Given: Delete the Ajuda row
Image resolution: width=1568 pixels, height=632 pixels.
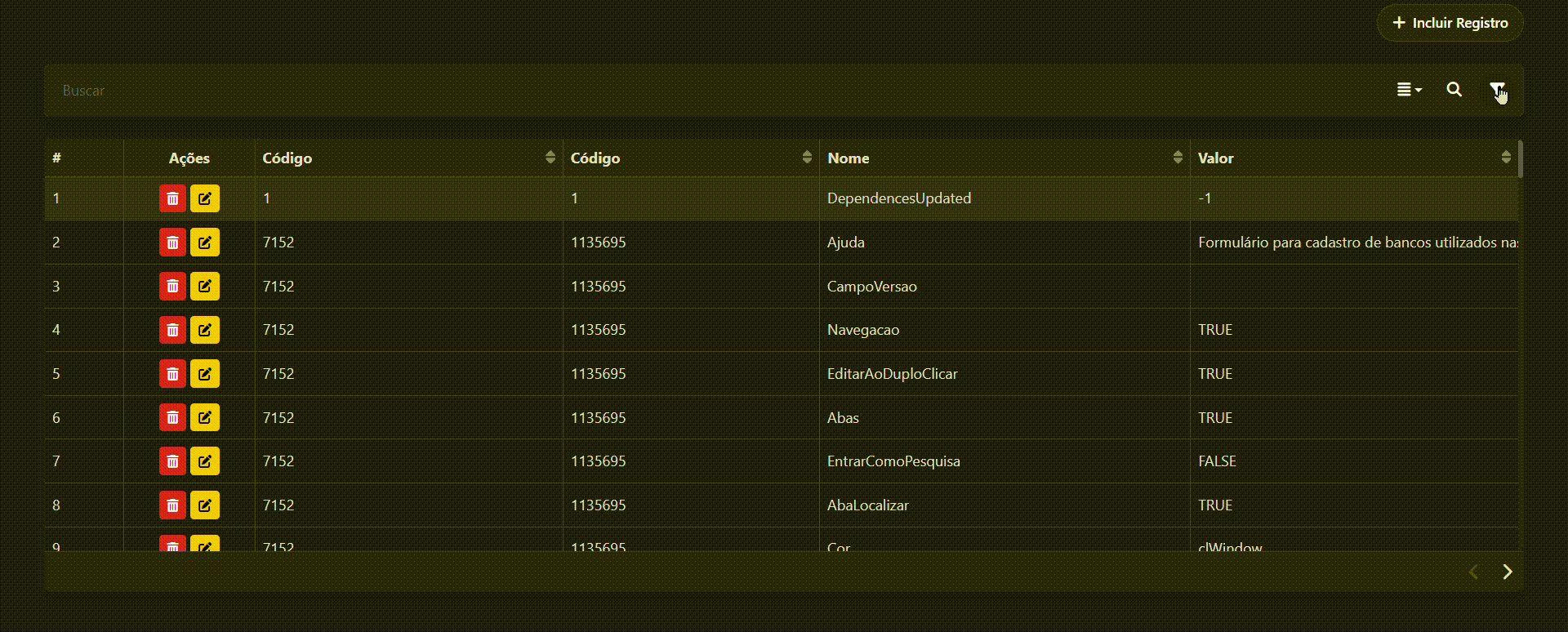Looking at the screenshot, I should [x=172, y=243].
